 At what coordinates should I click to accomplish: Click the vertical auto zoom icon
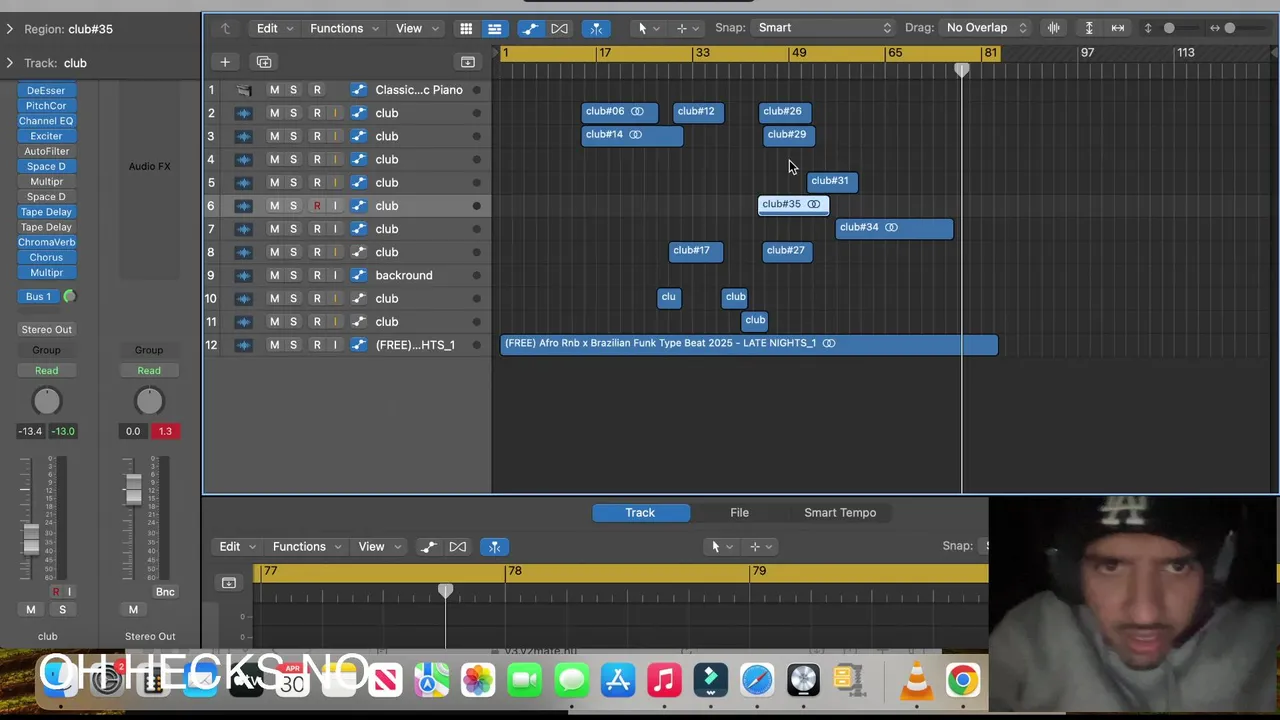coord(1089,28)
